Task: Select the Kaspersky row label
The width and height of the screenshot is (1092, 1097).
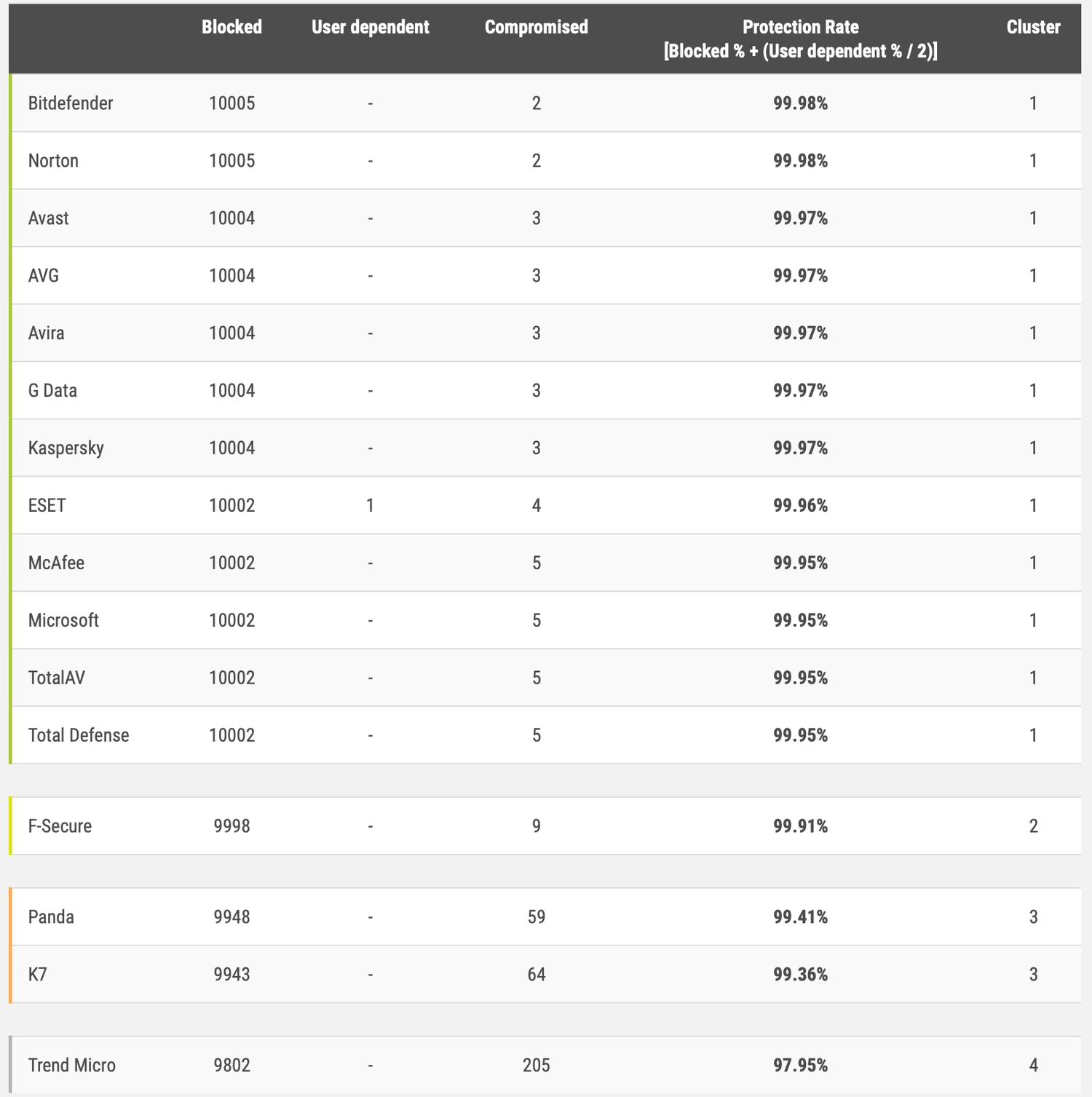Action: [x=66, y=448]
